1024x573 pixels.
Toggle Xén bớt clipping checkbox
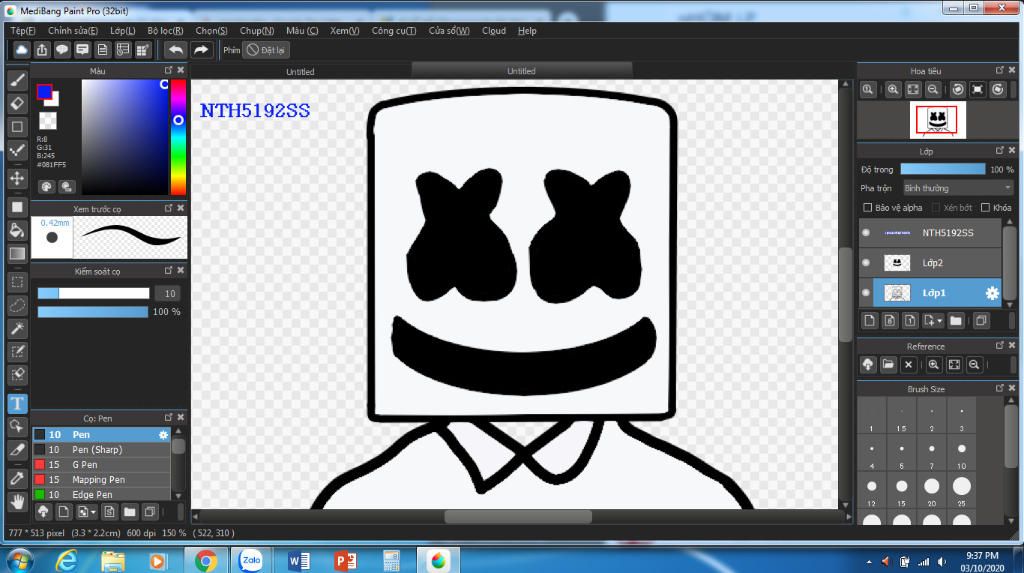[x=936, y=208]
